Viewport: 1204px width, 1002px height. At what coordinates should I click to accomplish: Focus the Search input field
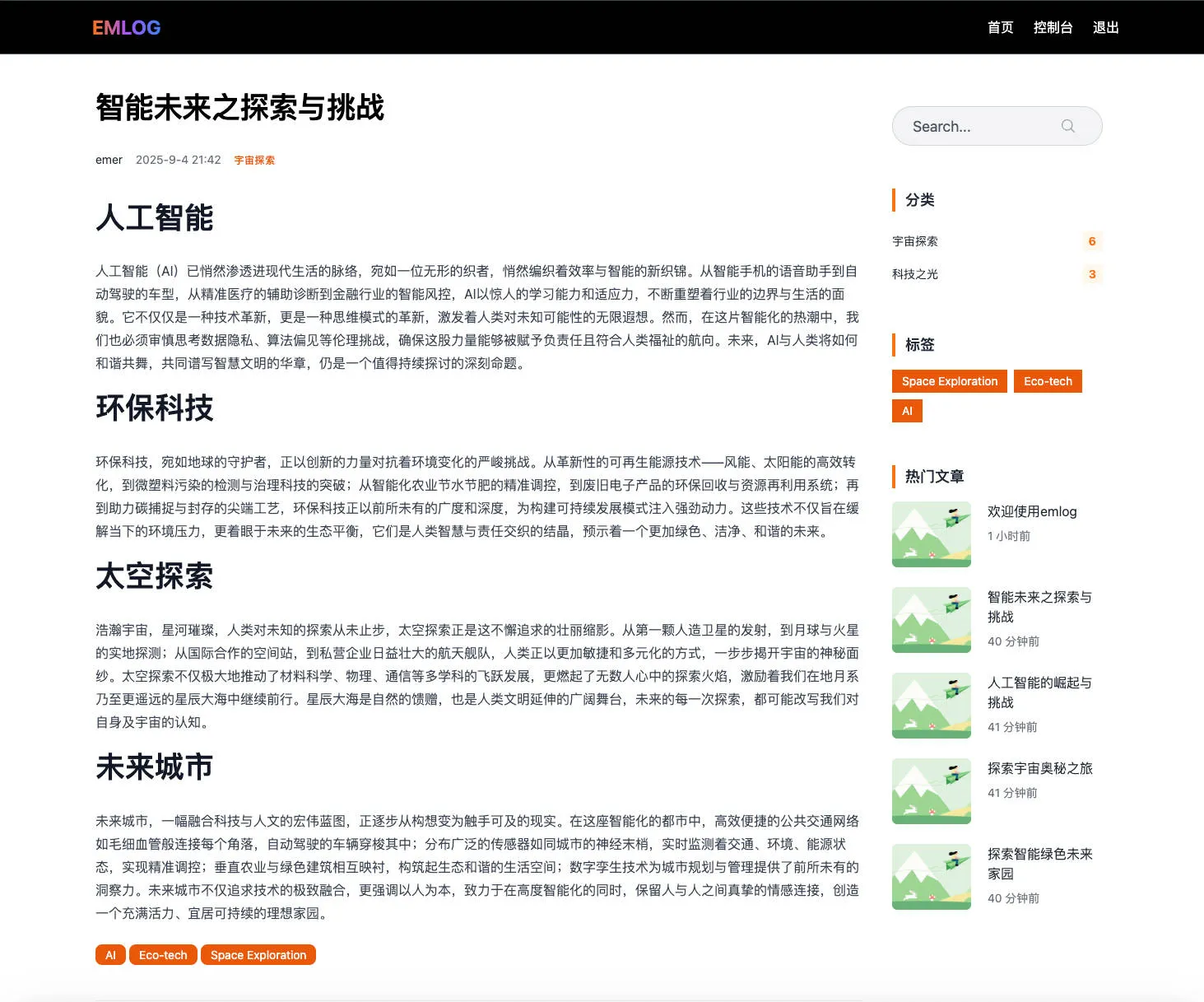pyautogui.click(x=997, y=126)
